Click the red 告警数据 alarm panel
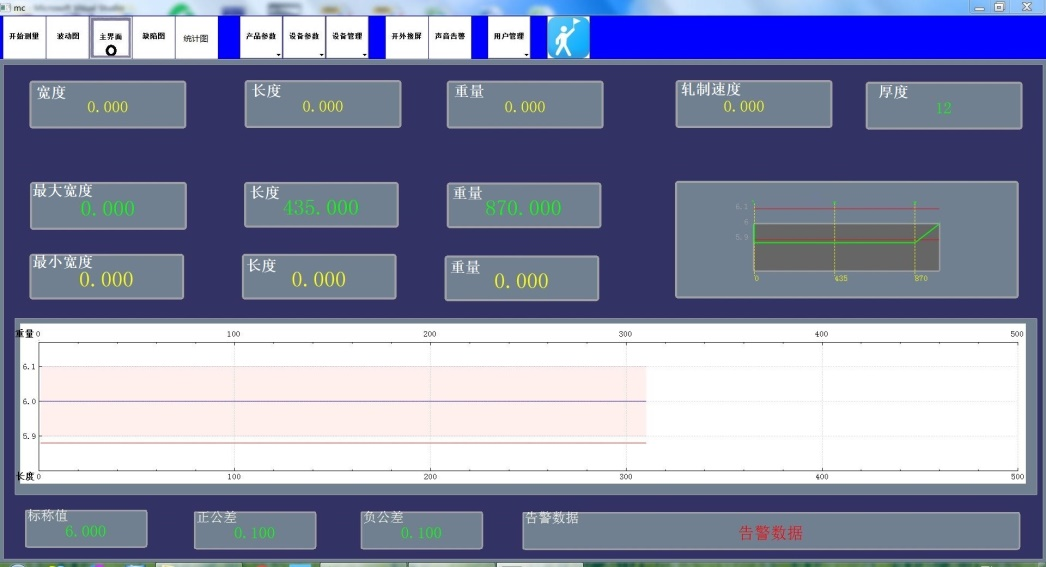Image resolution: width=1046 pixels, height=567 pixels. pos(770,531)
